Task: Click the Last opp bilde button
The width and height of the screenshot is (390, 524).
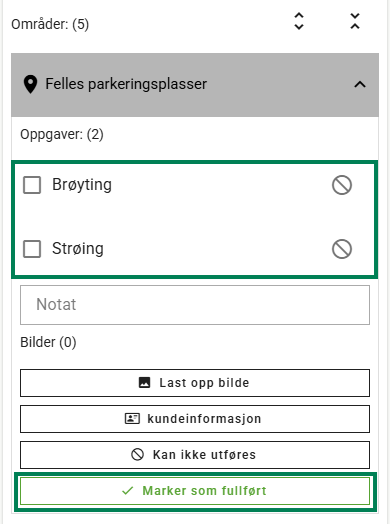Action: pyautogui.click(x=195, y=383)
